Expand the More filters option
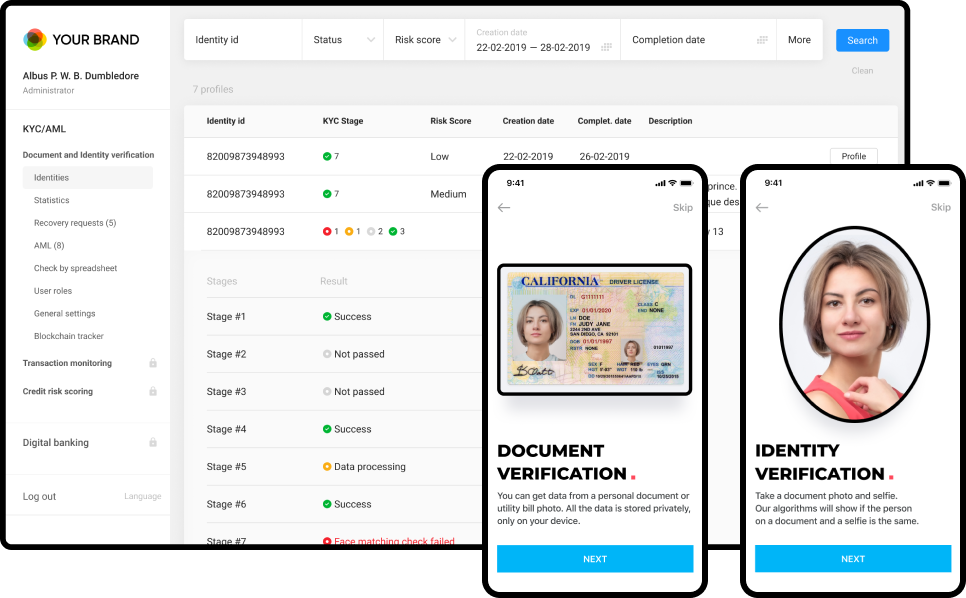966x598 pixels. click(799, 39)
